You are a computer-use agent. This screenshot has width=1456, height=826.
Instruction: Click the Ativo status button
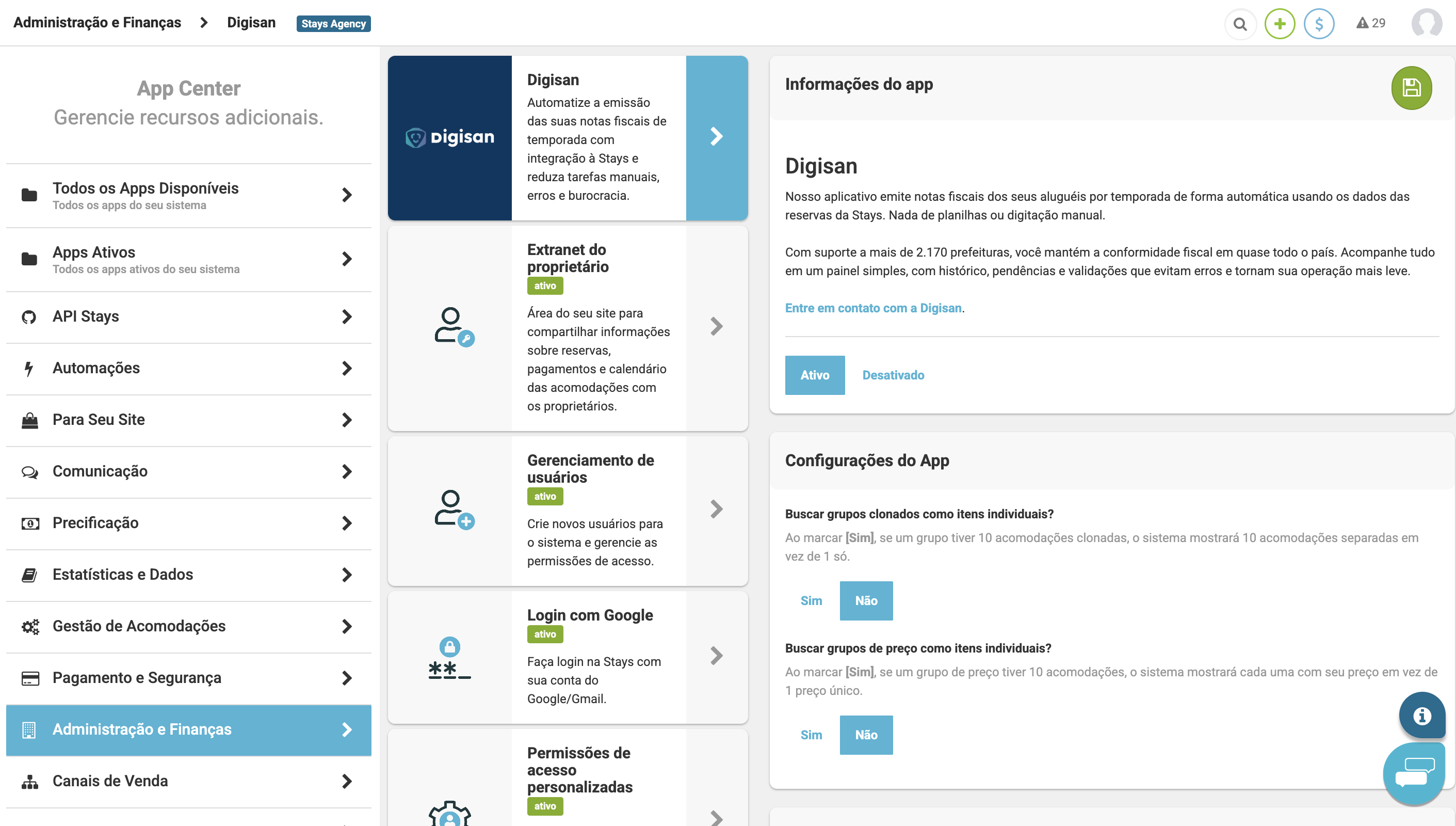[815, 375]
